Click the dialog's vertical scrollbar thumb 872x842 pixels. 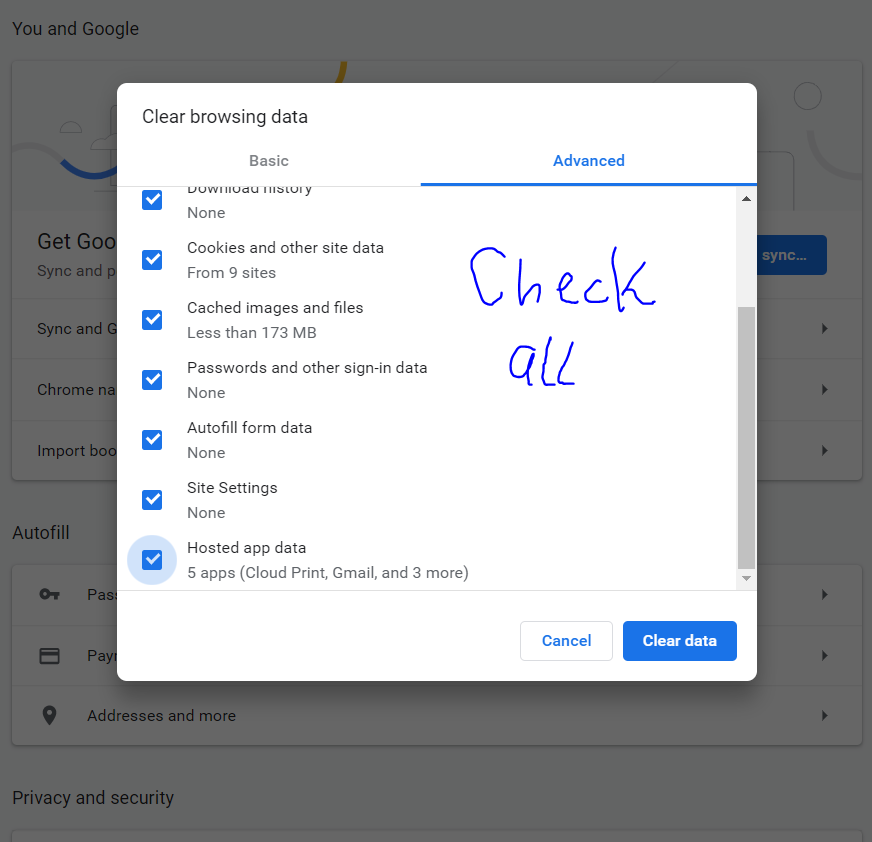click(746, 438)
